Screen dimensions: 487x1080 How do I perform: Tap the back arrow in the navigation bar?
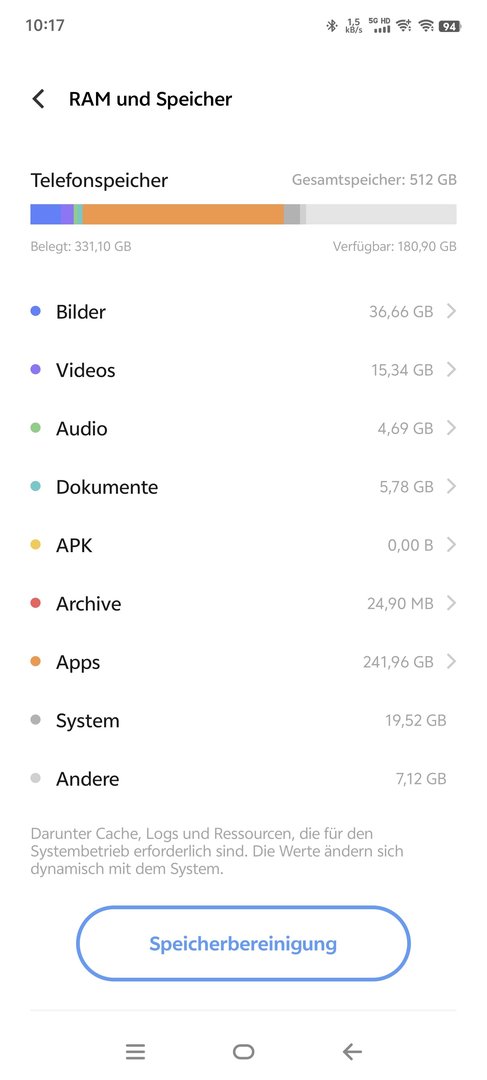pyautogui.click(x=352, y=1051)
